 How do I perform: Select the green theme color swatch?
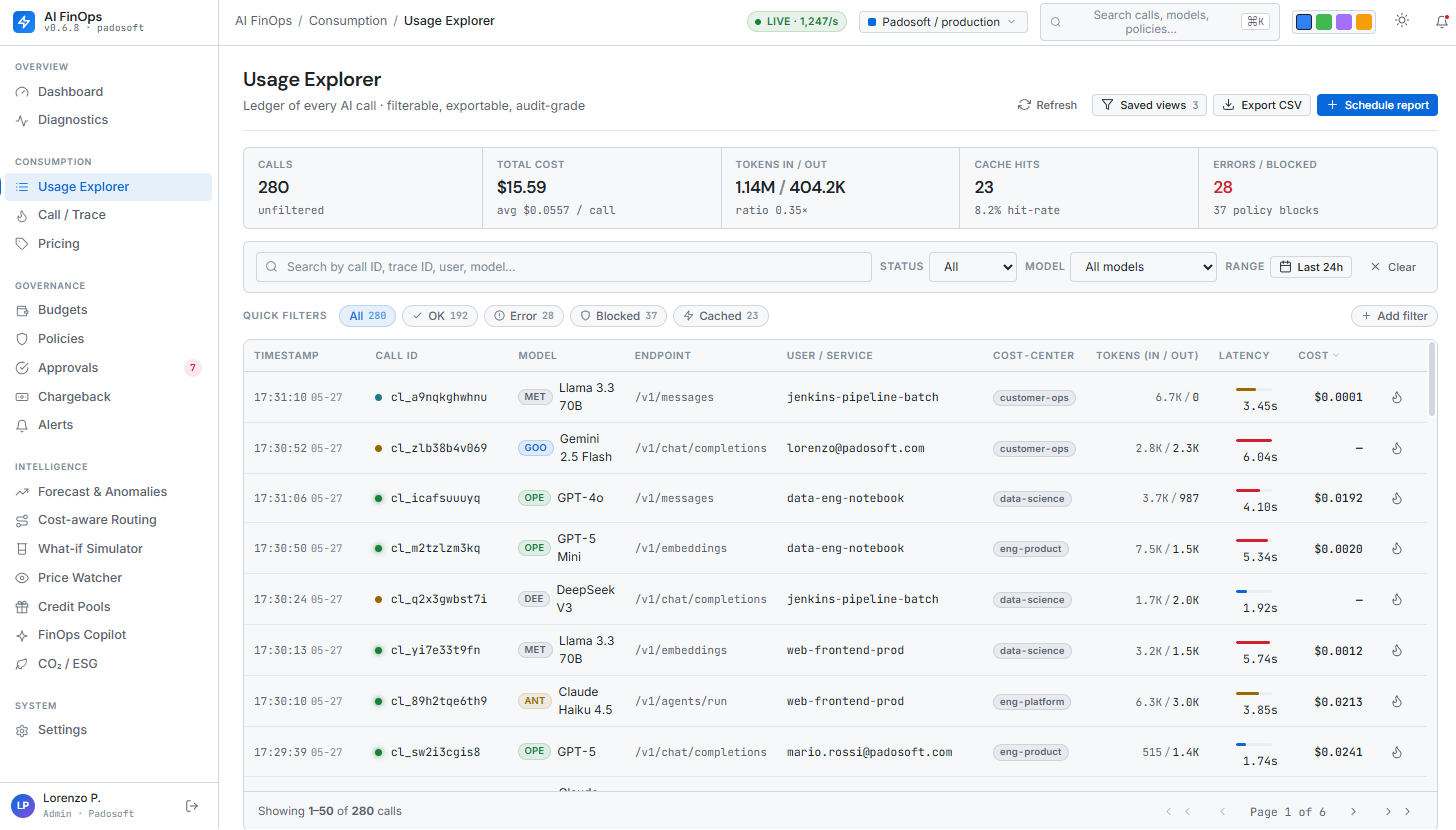pos(1324,22)
